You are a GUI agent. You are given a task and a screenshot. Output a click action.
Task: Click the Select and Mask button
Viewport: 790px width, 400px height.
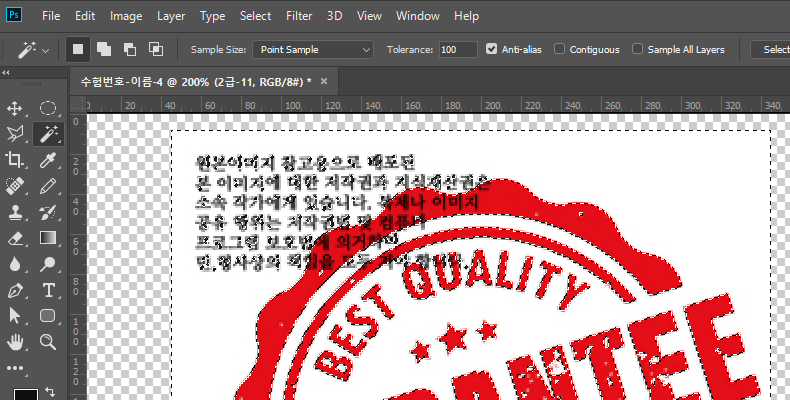coord(770,49)
